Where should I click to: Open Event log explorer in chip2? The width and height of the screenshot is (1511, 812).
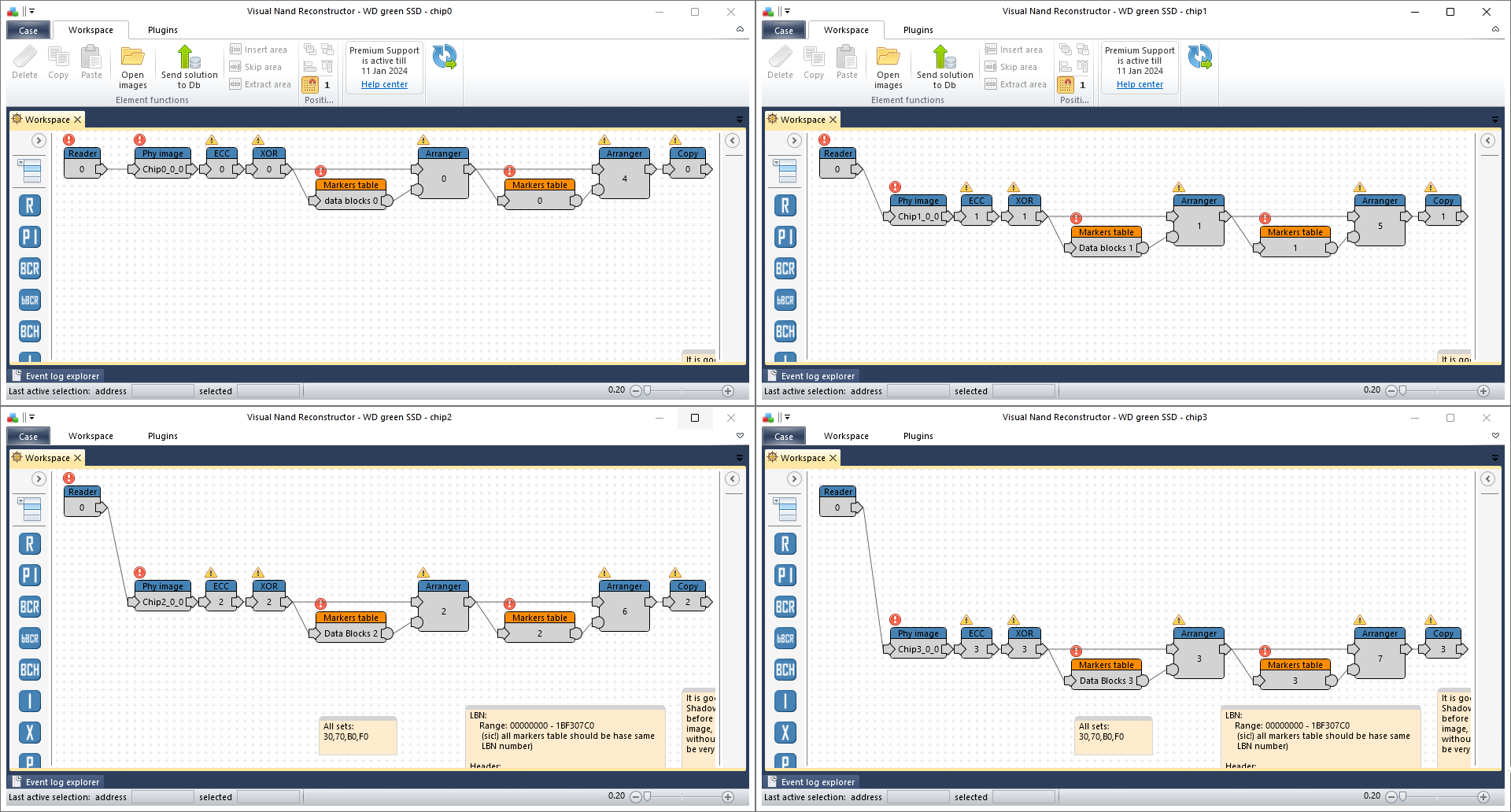coord(56,782)
